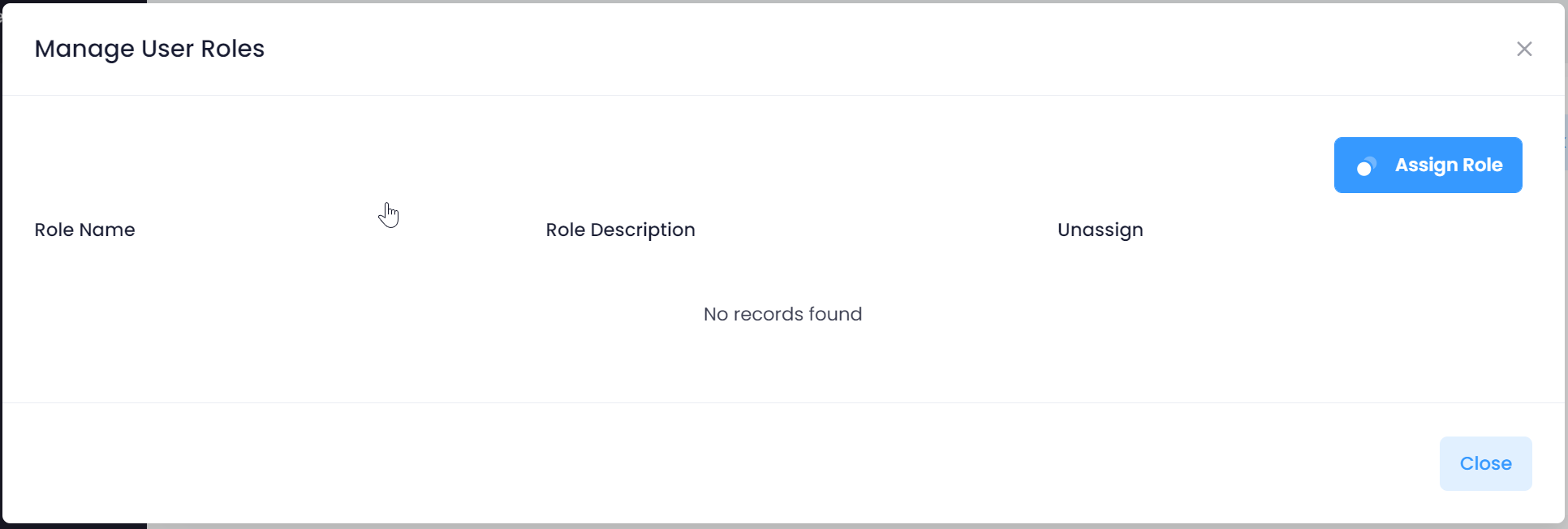Sort the roles by Role Name
Image resolution: width=1568 pixels, height=529 pixels.
tap(84, 230)
